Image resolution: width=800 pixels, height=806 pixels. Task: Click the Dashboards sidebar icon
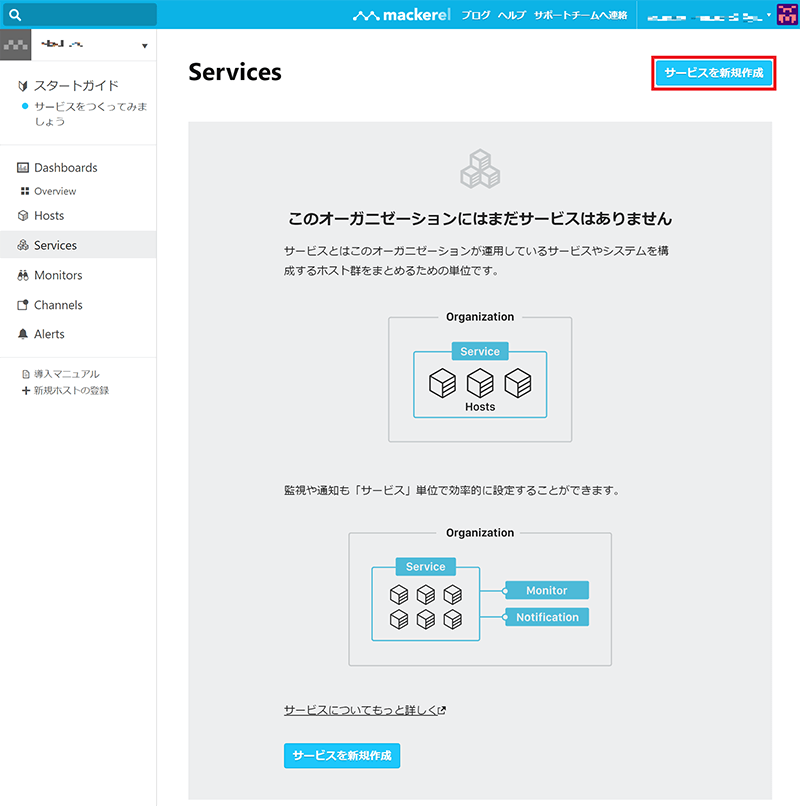click(23, 168)
